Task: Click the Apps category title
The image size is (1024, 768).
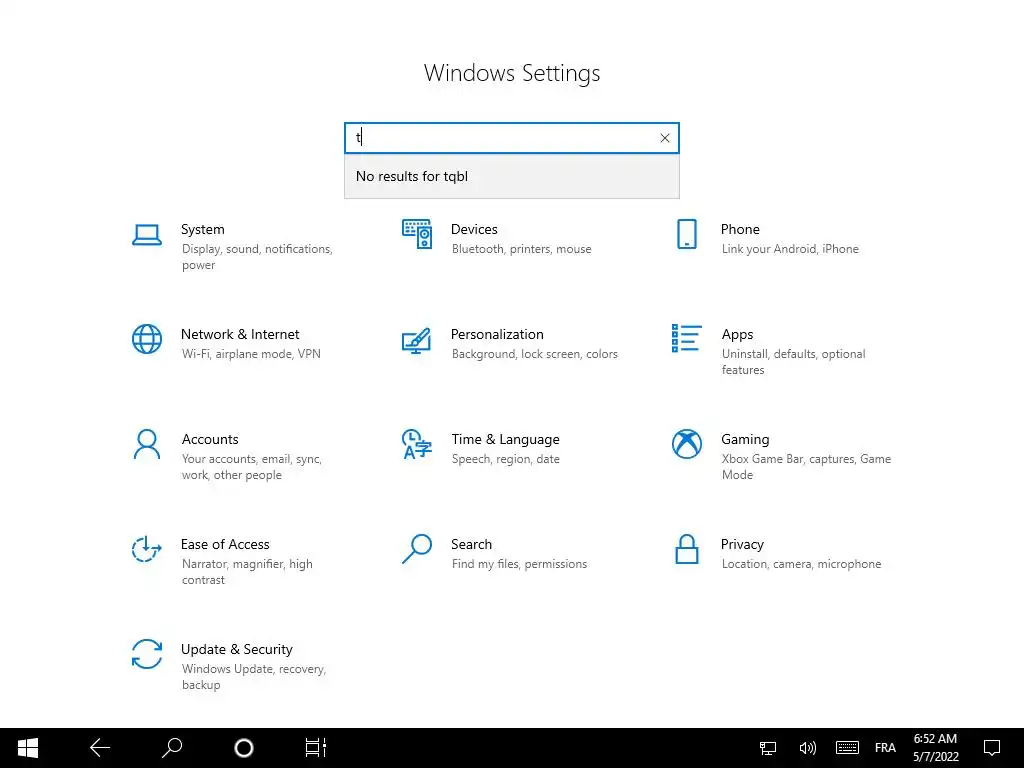Action: pyautogui.click(x=737, y=334)
